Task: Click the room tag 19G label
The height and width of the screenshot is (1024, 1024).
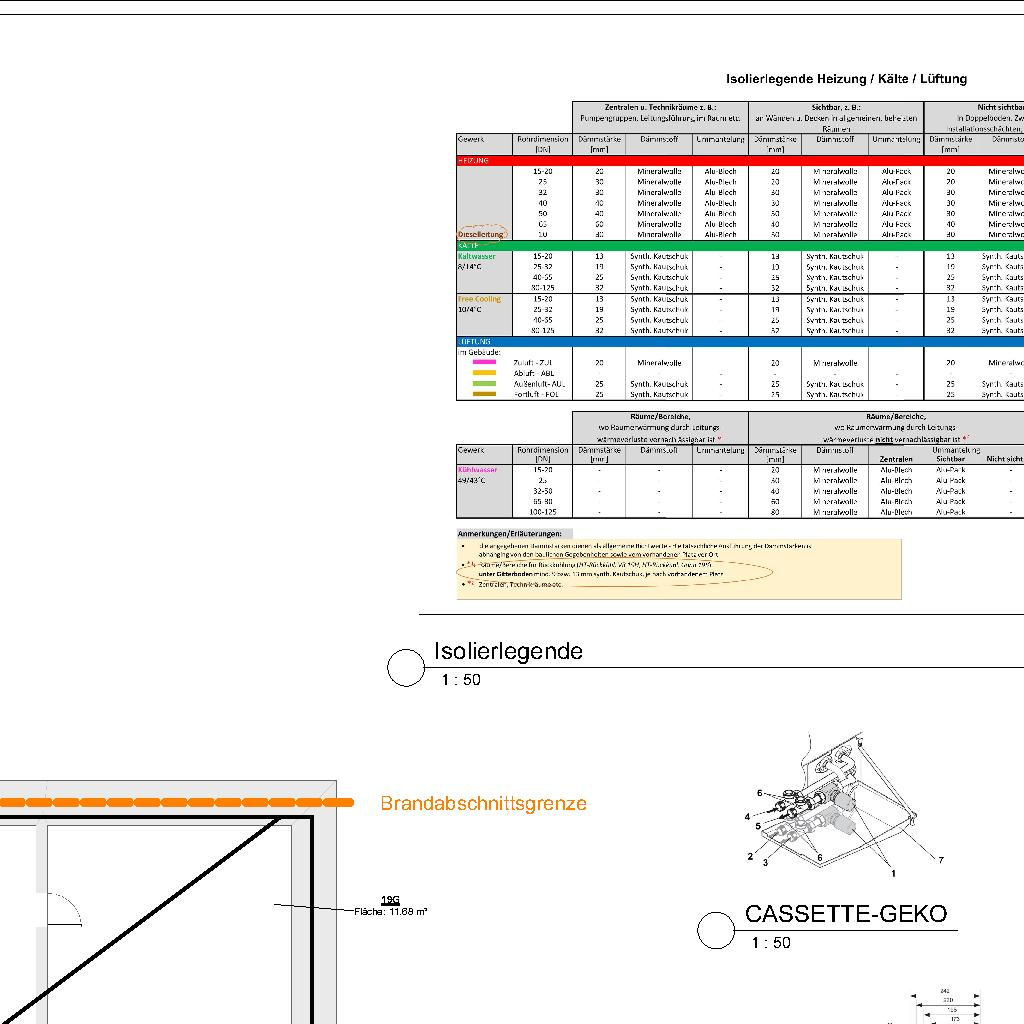Action: (x=390, y=900)
